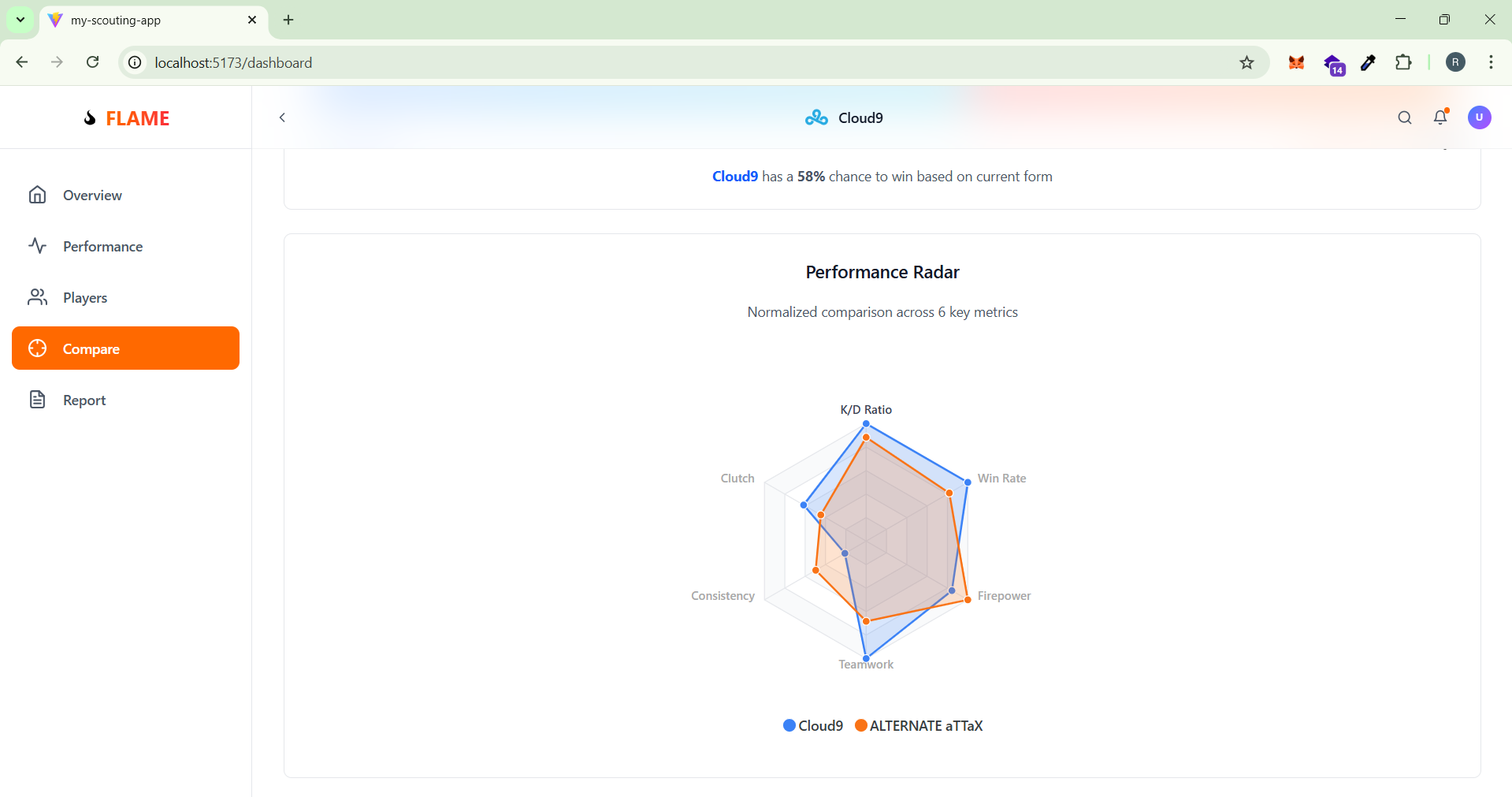This screenshot has height=797, width=1512.
Task: Toggle ALTERNATE aTTaX series in legend
Action: point(919,725)
